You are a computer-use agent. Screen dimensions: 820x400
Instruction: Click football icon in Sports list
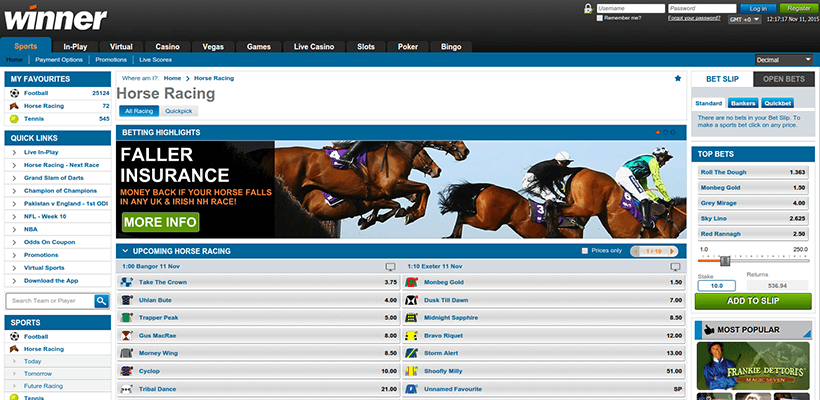tap(14, 336)
